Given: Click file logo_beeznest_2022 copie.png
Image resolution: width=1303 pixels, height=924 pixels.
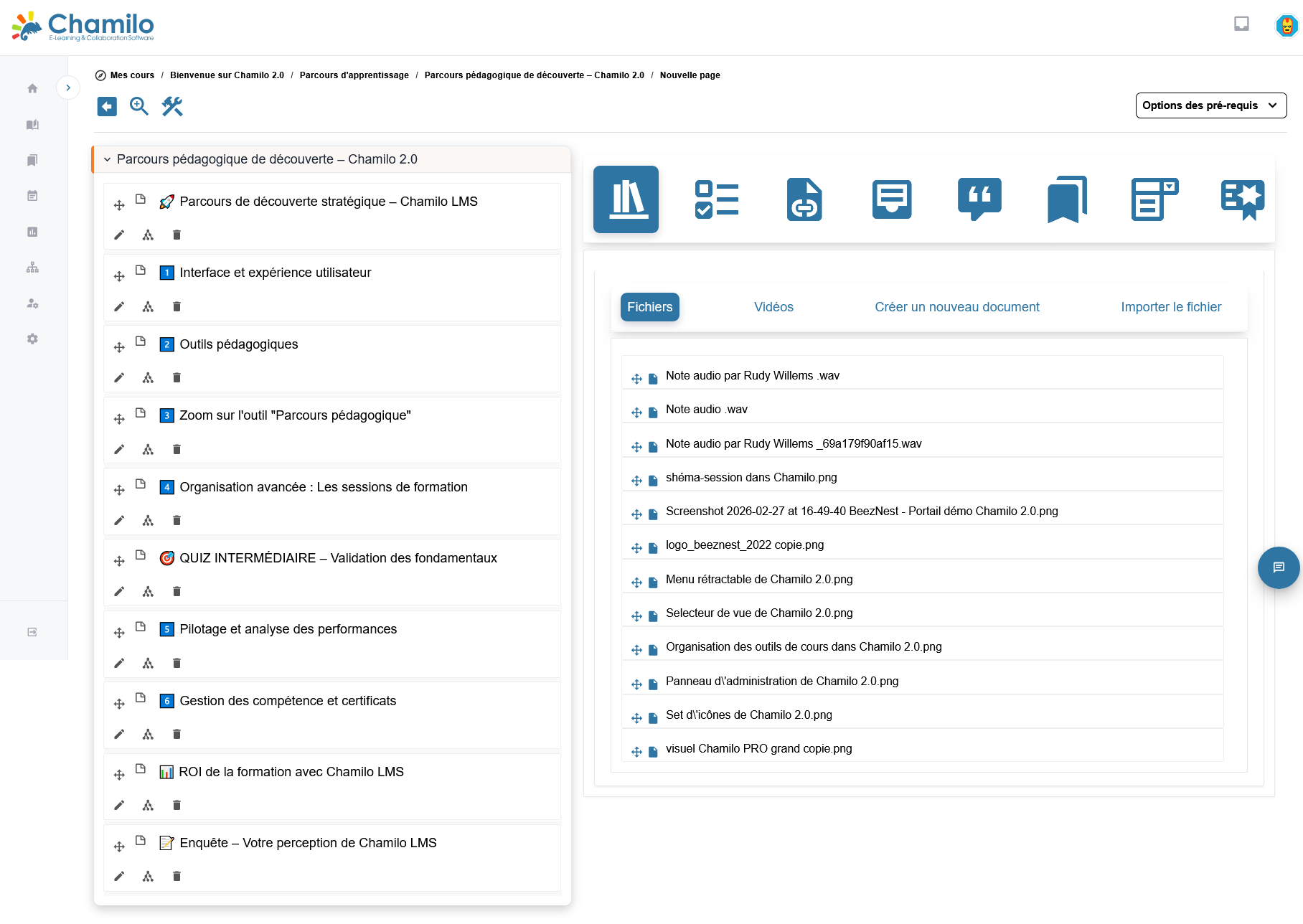Looking at the screenshot, I should pyautogui.click(x=744, y=544).
